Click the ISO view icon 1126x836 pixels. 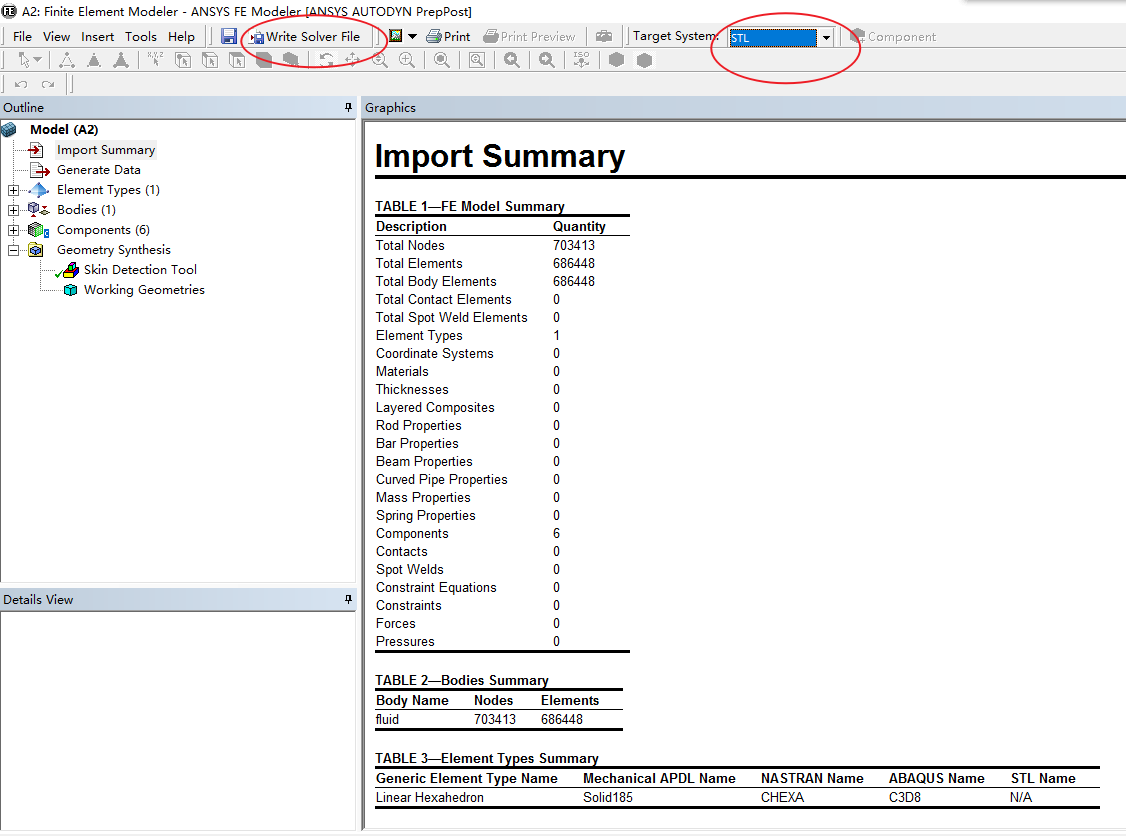click(582, 60)
